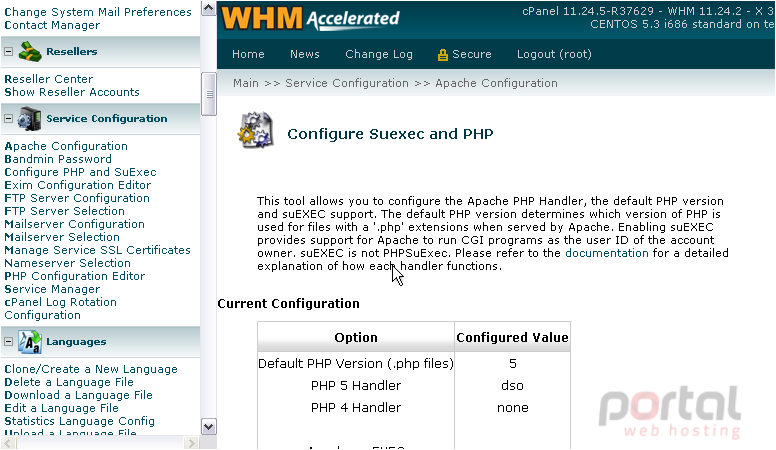Open Edit a Language File

point(61,408)
